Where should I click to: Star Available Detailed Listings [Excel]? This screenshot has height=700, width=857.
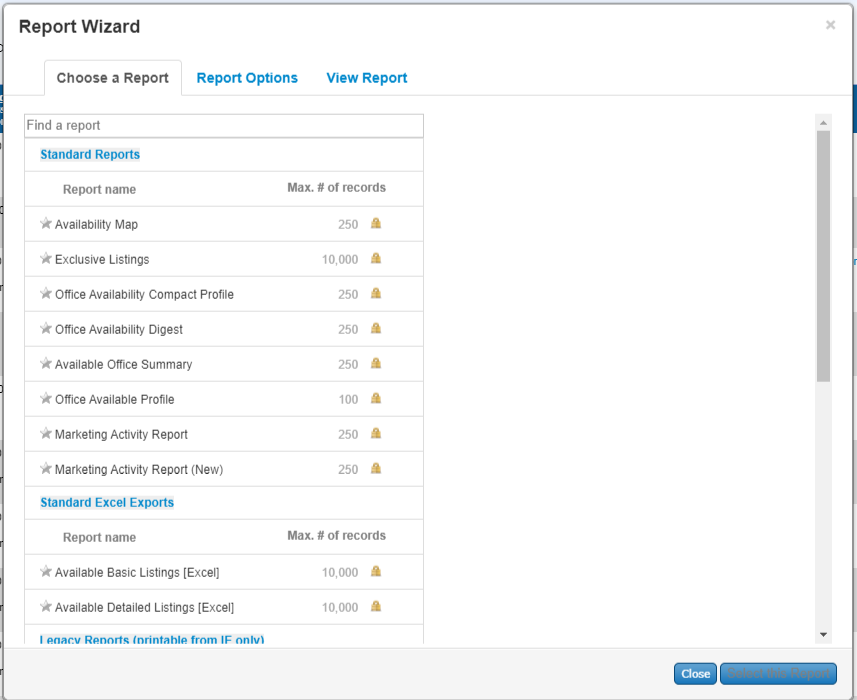tap(46, 607)
